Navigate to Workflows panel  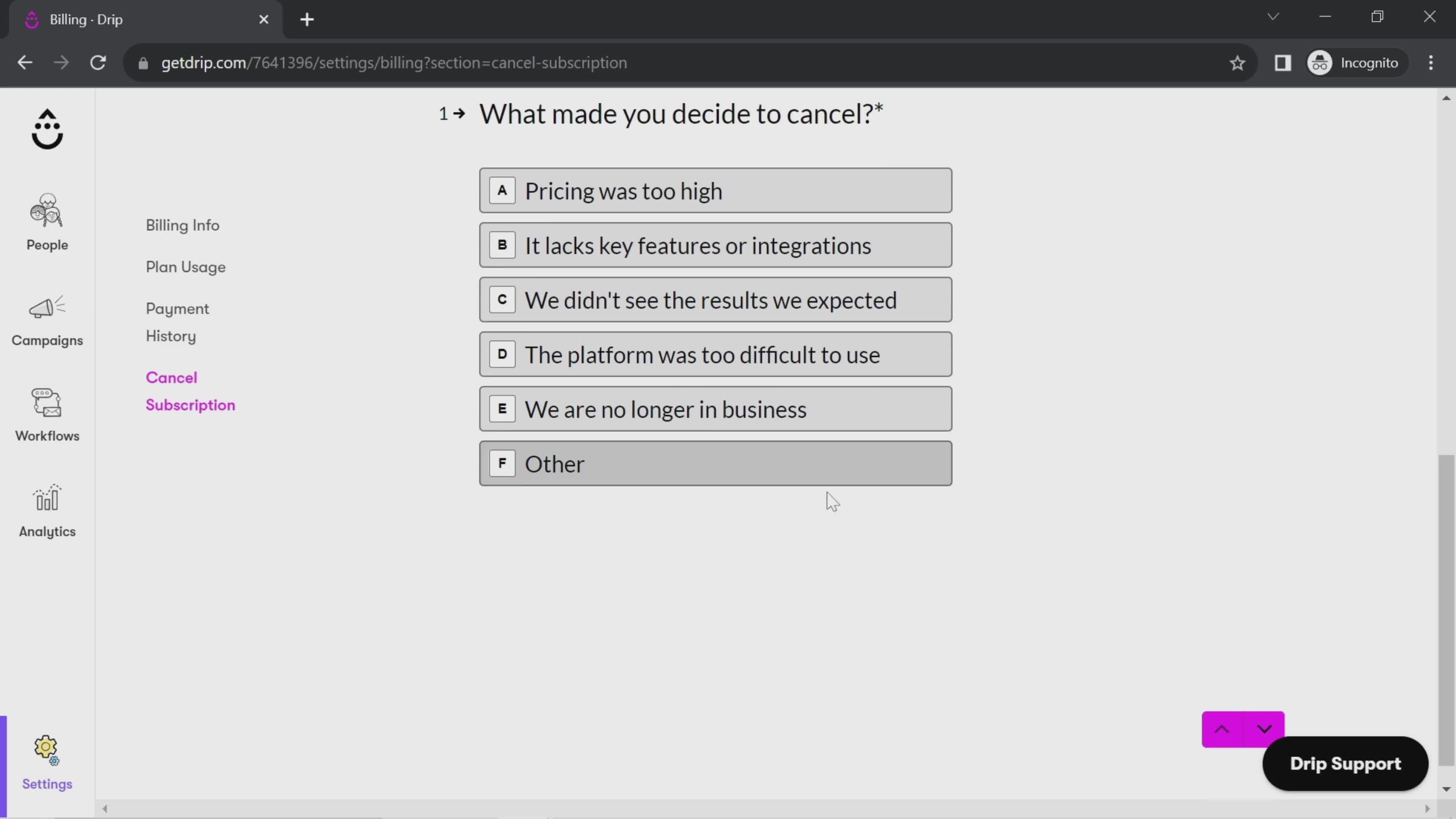(x=47, y=413)
